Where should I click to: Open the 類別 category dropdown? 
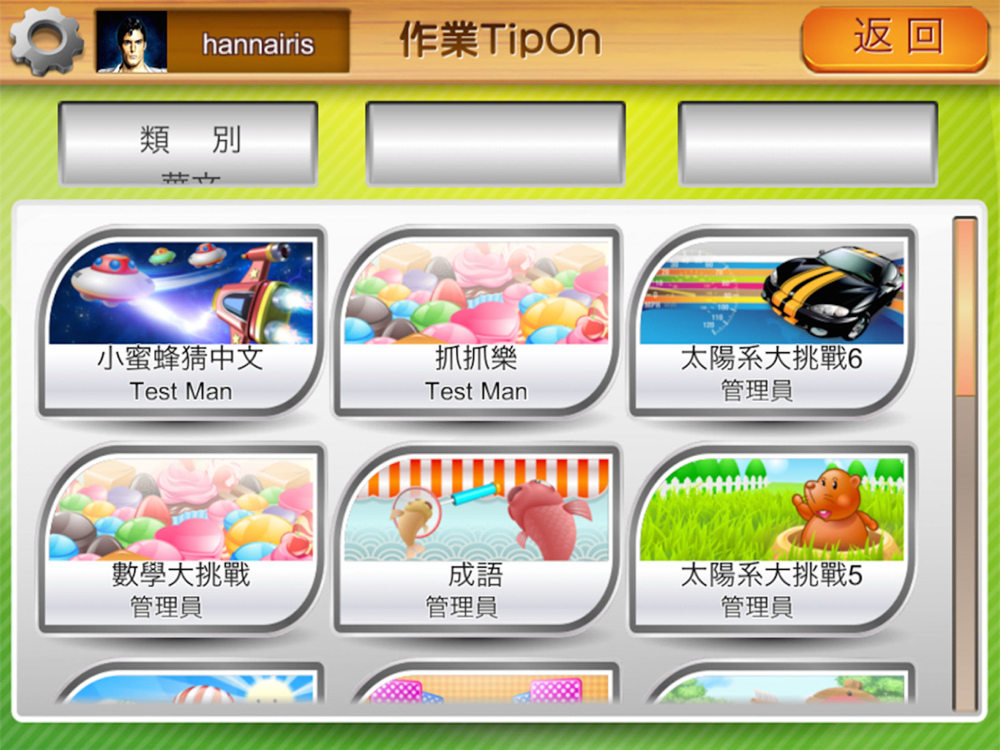(188, 143)
